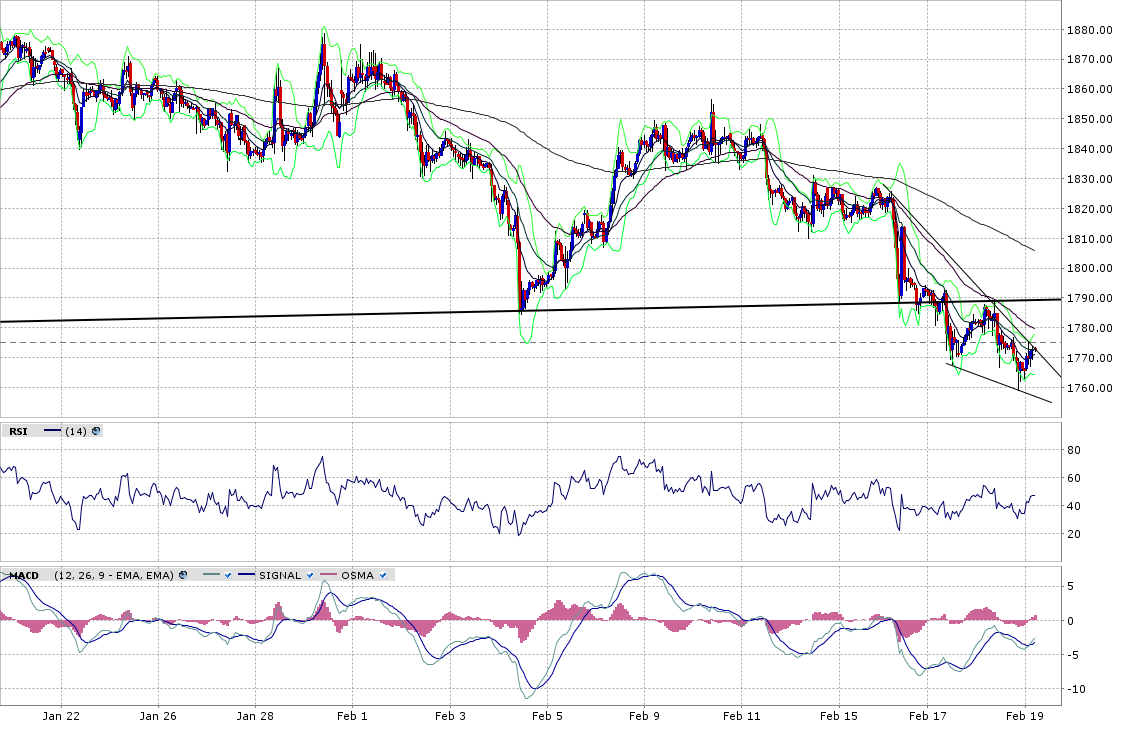The width and height of the screenshot is (1121, 730).
Task: Click the 1790.00 price axis label
Action: [1087, 299]
